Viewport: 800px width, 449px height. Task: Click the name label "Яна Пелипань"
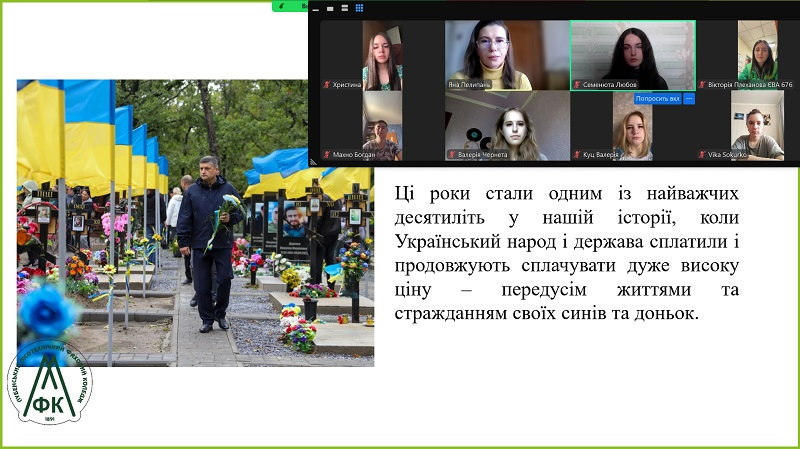[x=469, y=85]
